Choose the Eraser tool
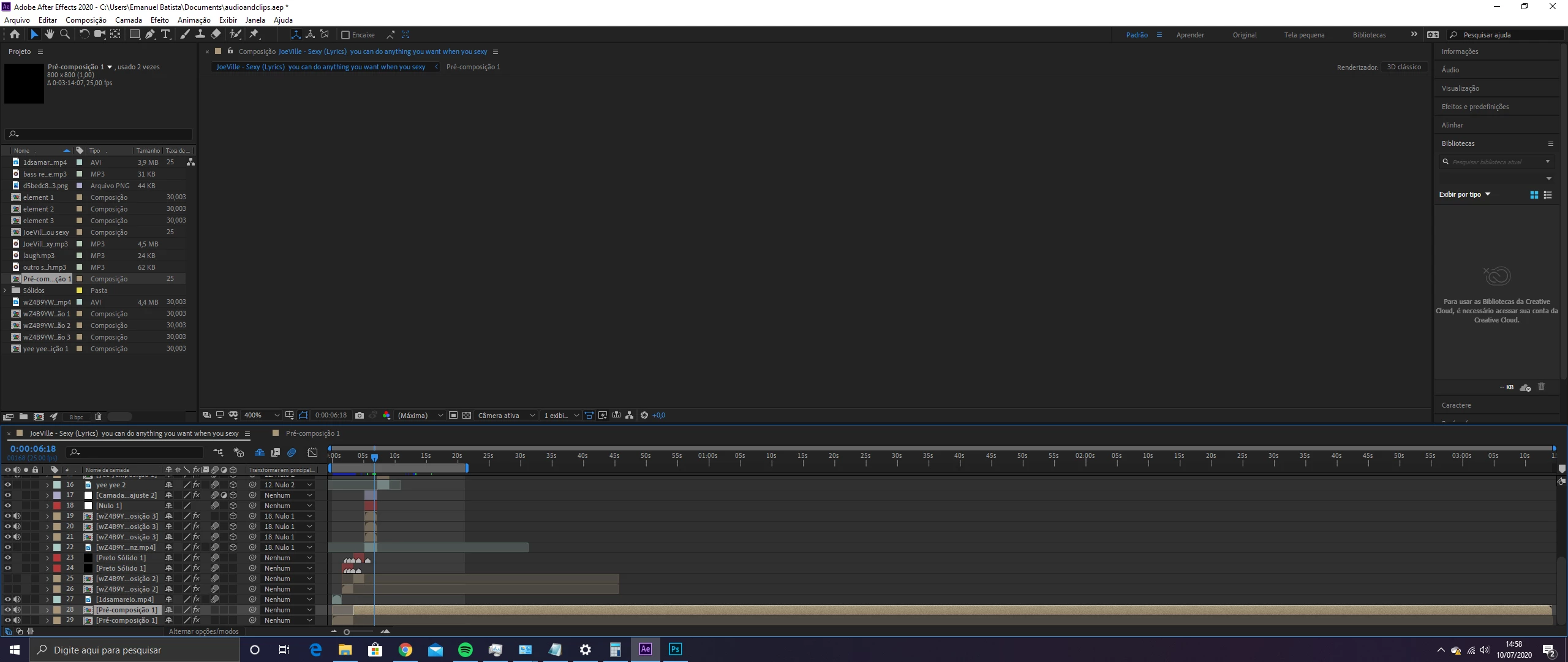The image size is (1568, 662). coord(216,34)
